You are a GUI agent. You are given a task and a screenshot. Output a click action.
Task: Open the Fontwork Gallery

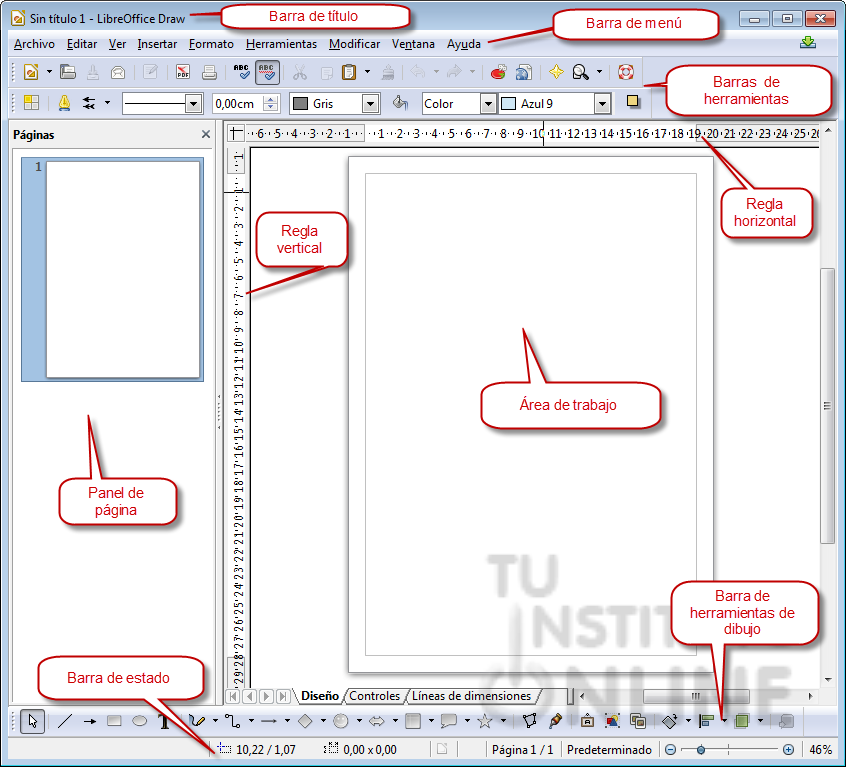pos(587,721)
